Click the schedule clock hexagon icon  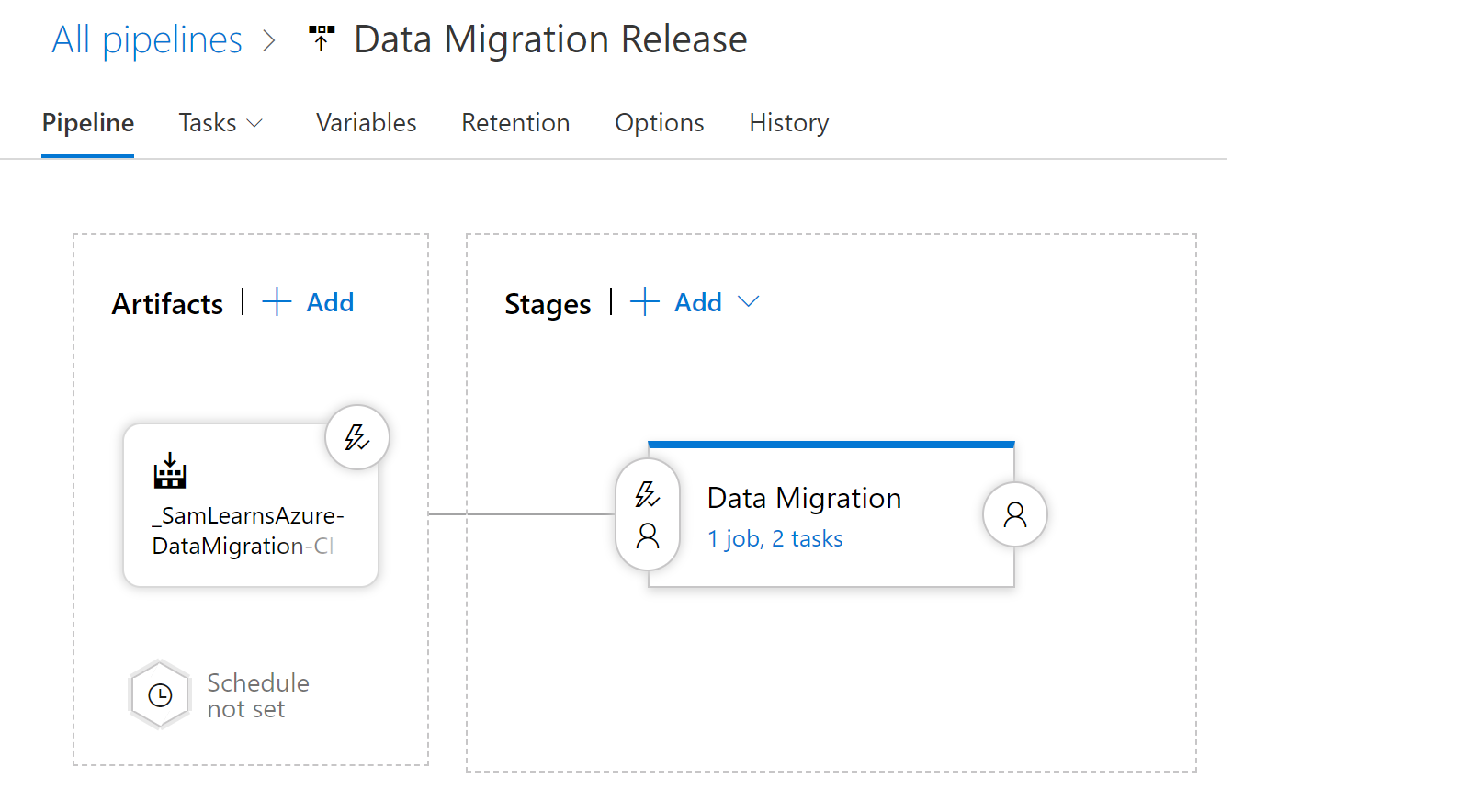point(161,695)
